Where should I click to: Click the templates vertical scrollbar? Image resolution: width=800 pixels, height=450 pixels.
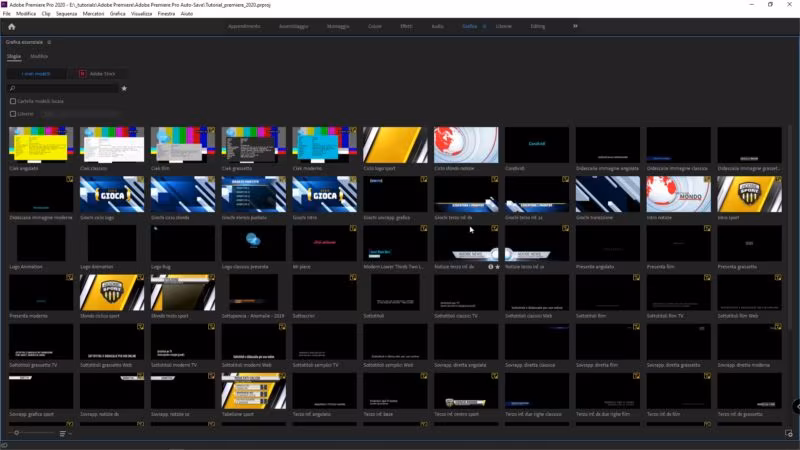pyautogui.click(x=790, y=227)
